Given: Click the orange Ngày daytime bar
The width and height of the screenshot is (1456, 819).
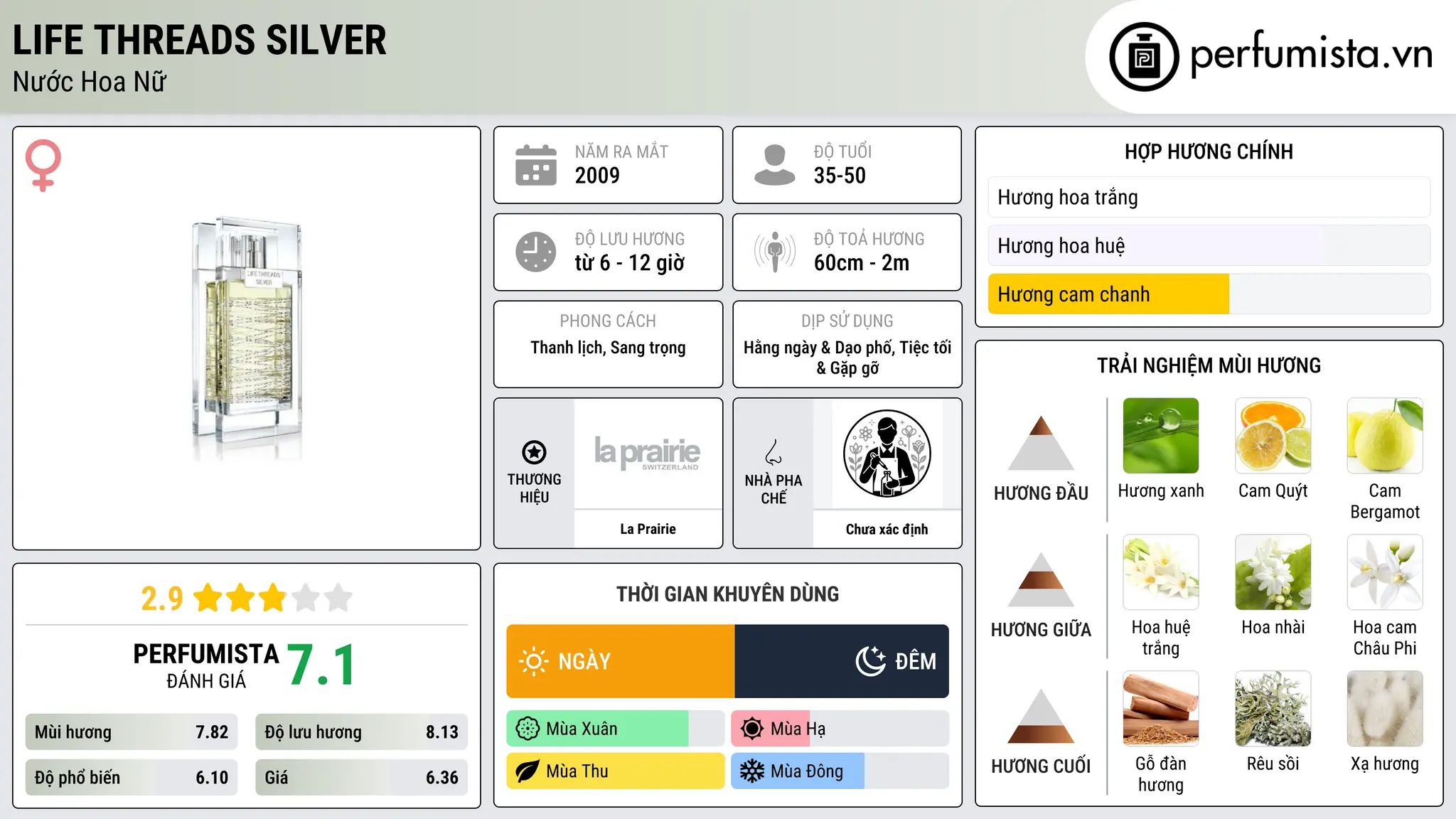Looking at the screenshot, I should (x=621, y=661).
